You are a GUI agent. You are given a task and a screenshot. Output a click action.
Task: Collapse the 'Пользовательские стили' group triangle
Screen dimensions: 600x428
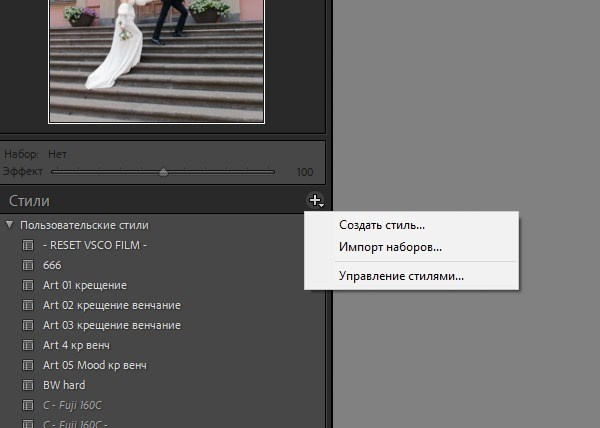pos(10,226)
